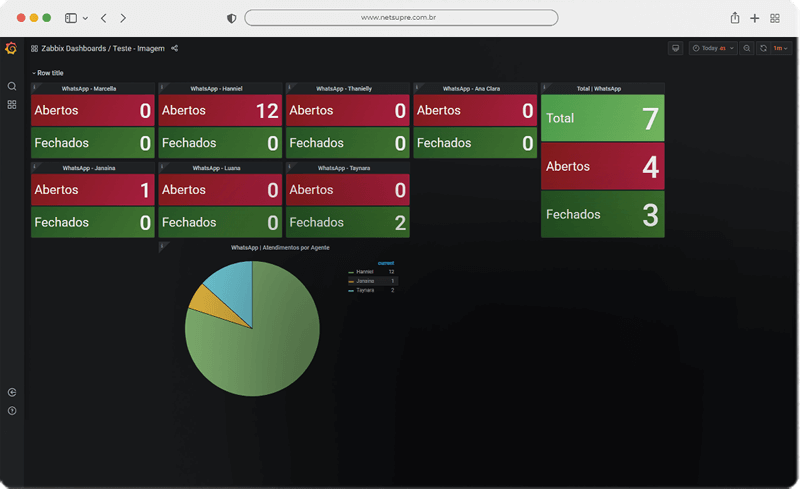Open the Today time range picker
The image size is (800, 489).
pos(712,48)
